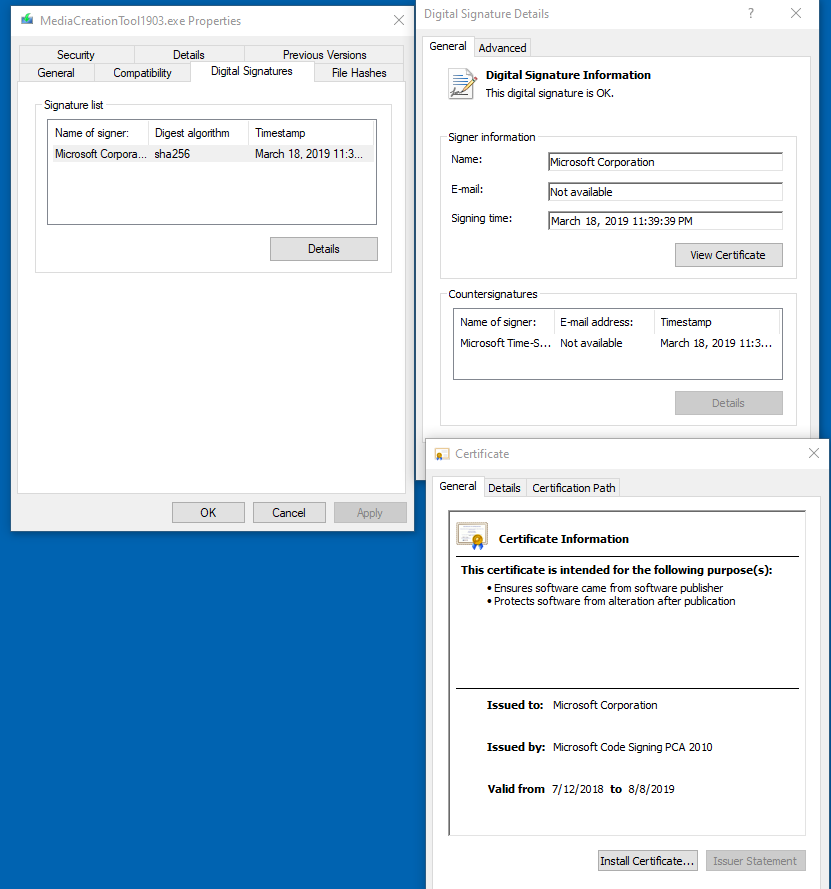The width and height of the screenshot is (831, 889).
Task: Click the signer Name field showing Microsoft Corporation
Action: pyautogui.click(x=665, y=162)
